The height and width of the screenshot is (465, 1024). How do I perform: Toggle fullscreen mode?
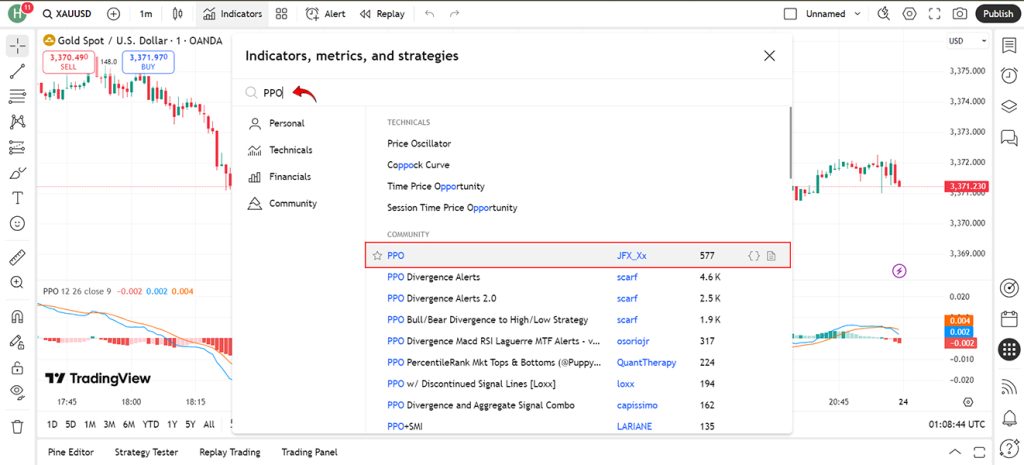935,14
